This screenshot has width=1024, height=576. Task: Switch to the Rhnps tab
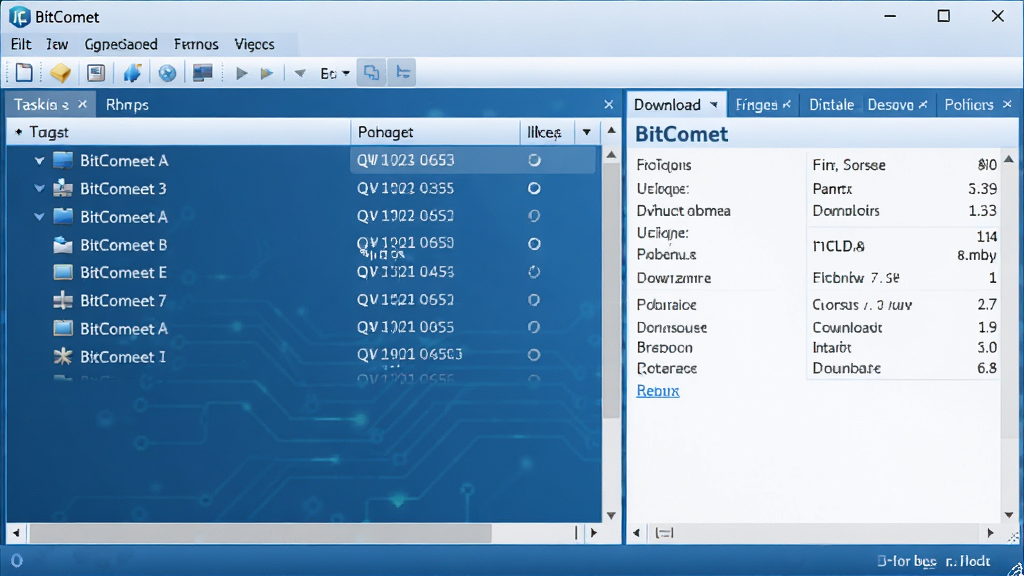pyautogui.click(x=127, y=104)
